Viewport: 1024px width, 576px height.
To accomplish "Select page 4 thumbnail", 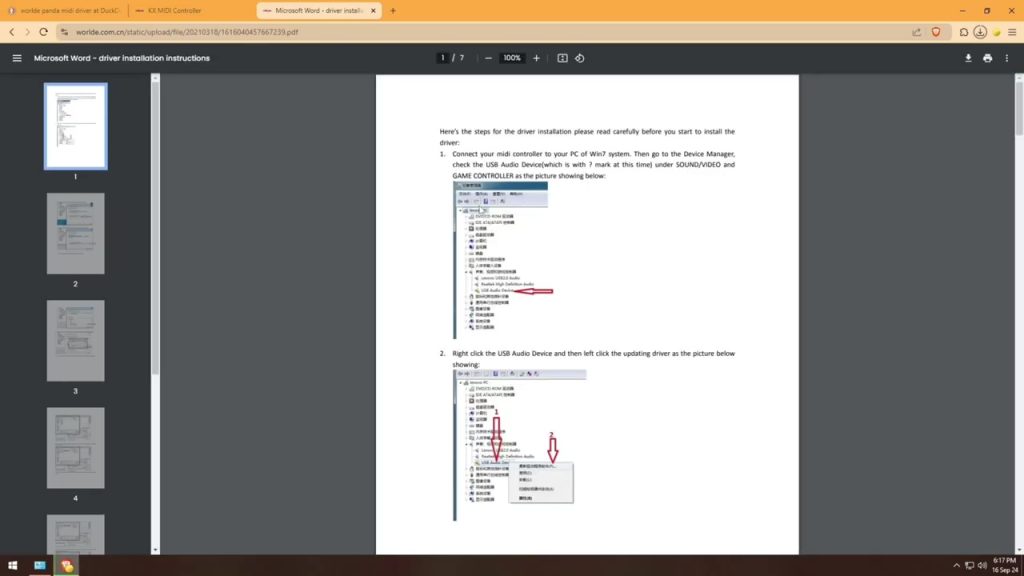I will tap(76, 447).
